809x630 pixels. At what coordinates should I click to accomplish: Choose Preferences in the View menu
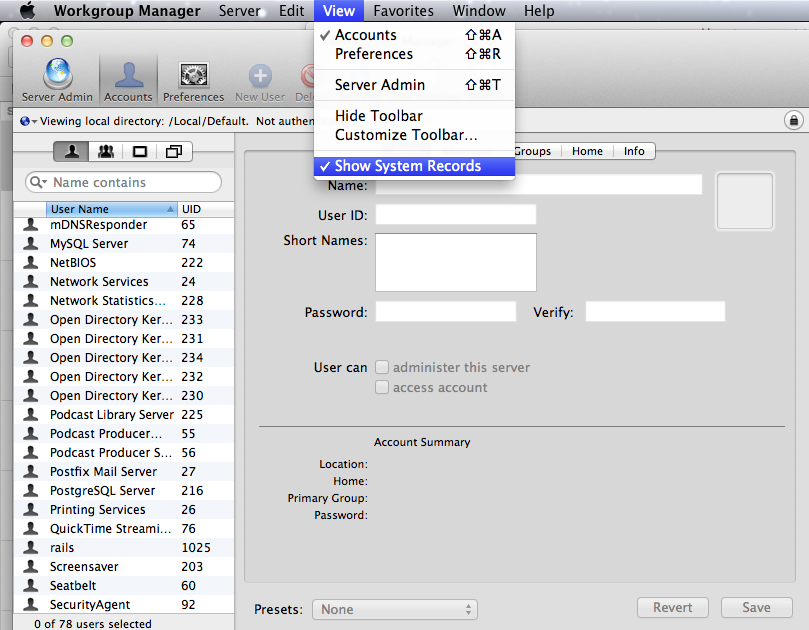(414, 54)
